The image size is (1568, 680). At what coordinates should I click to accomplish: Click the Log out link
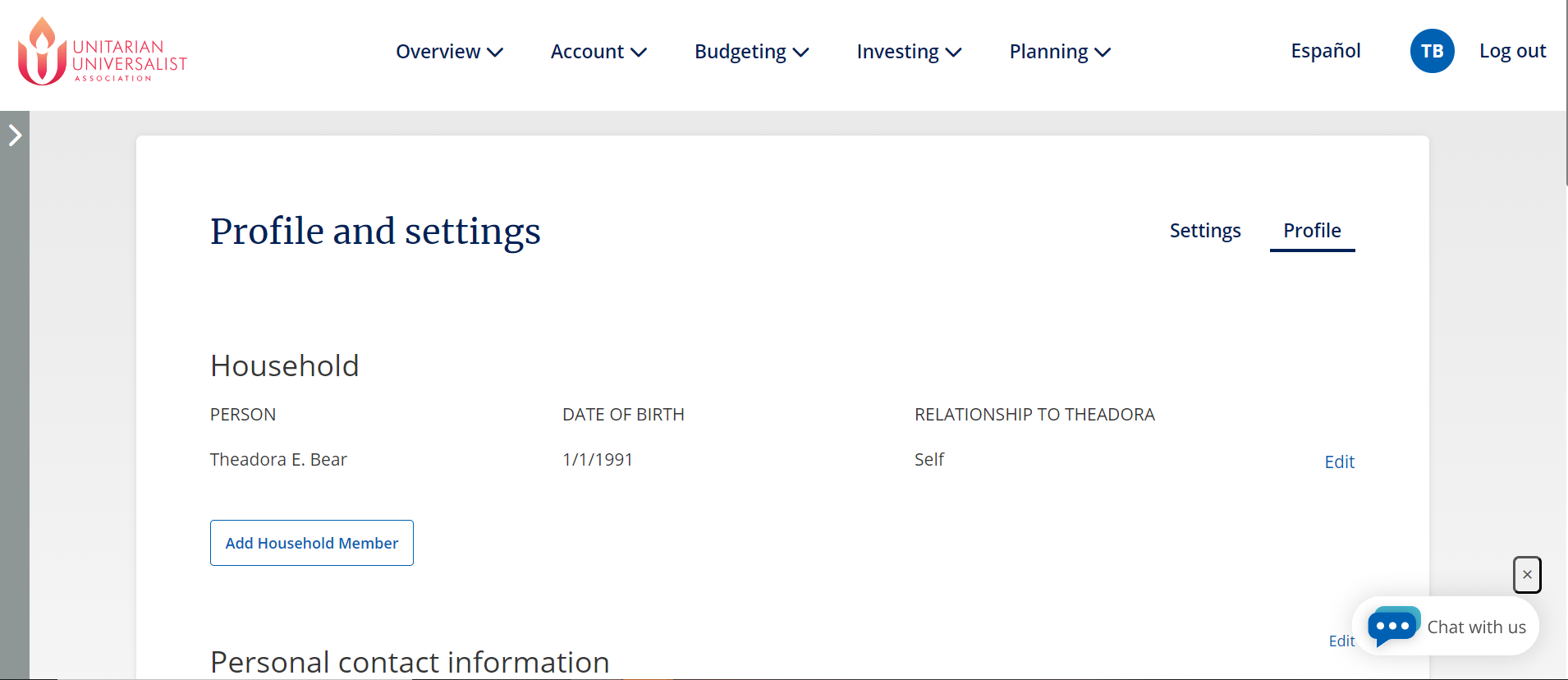point(1512,51)
